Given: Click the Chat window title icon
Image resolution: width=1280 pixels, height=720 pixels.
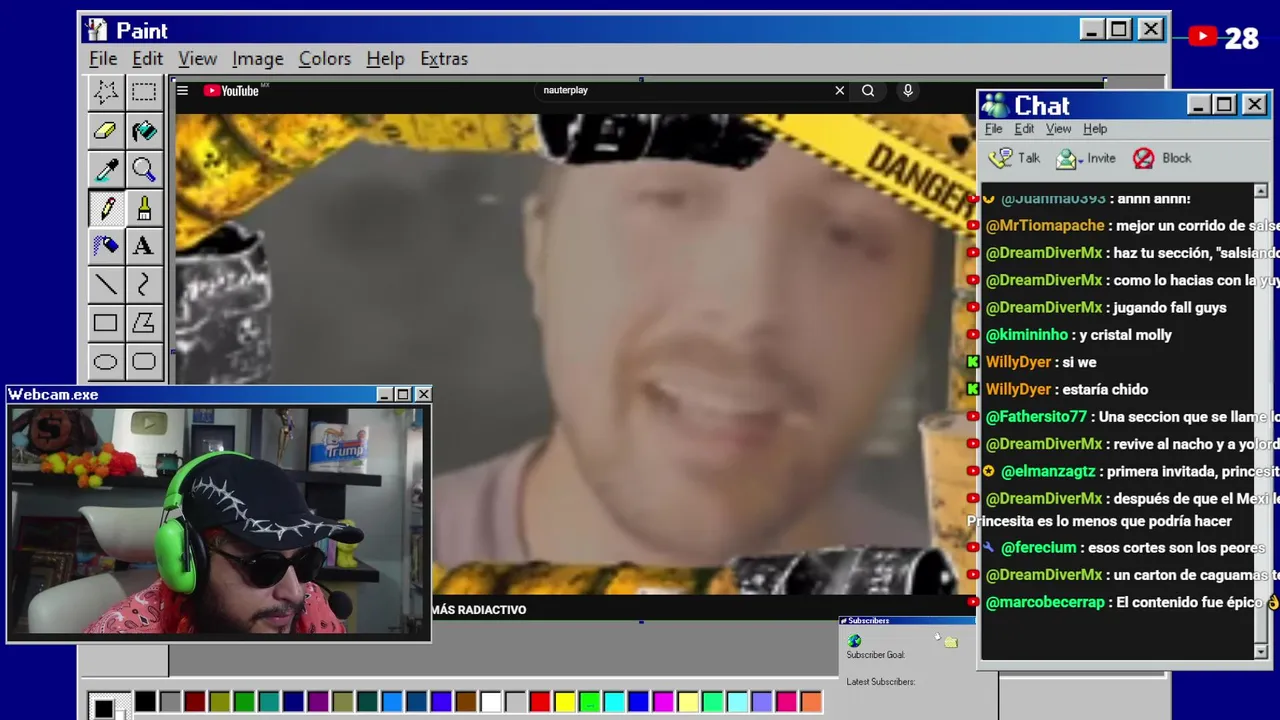Looking at the screenshot, I should point(994,105).
